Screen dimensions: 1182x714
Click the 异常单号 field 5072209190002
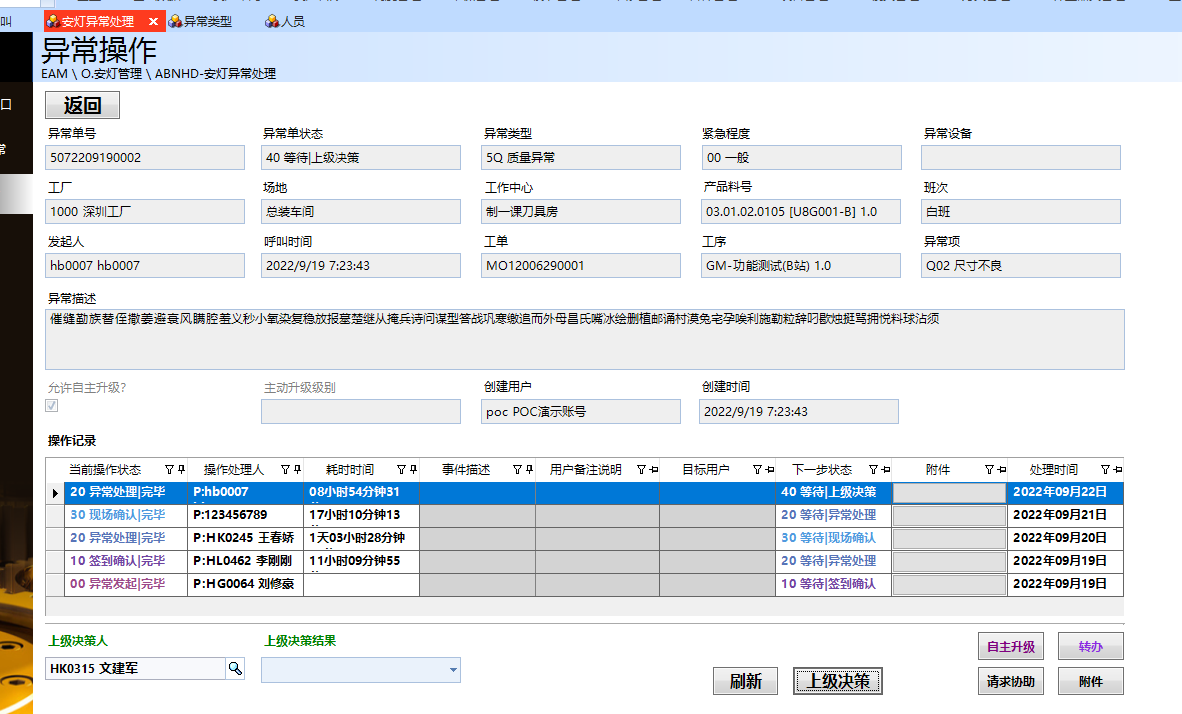tap(145, 158)
